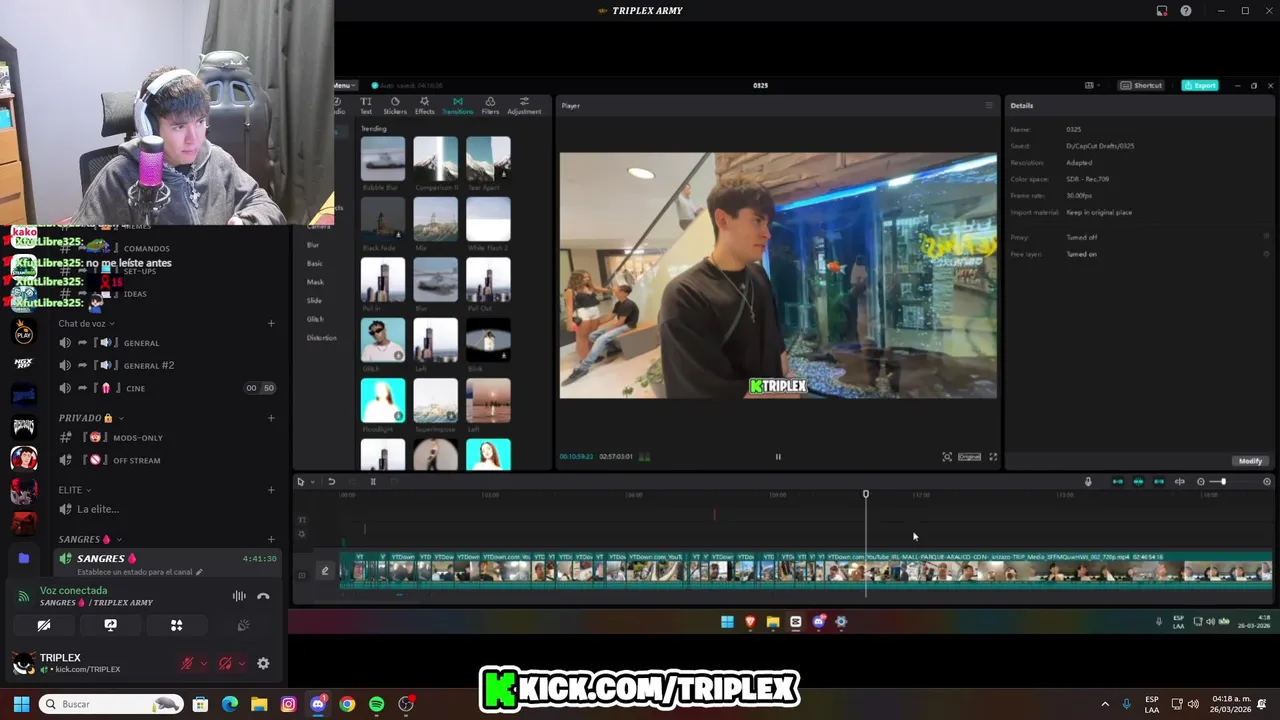Unmute the Discord microphone
This screenshot has width=1280, height=720.
pyautogui.click(x=187, y=663)
